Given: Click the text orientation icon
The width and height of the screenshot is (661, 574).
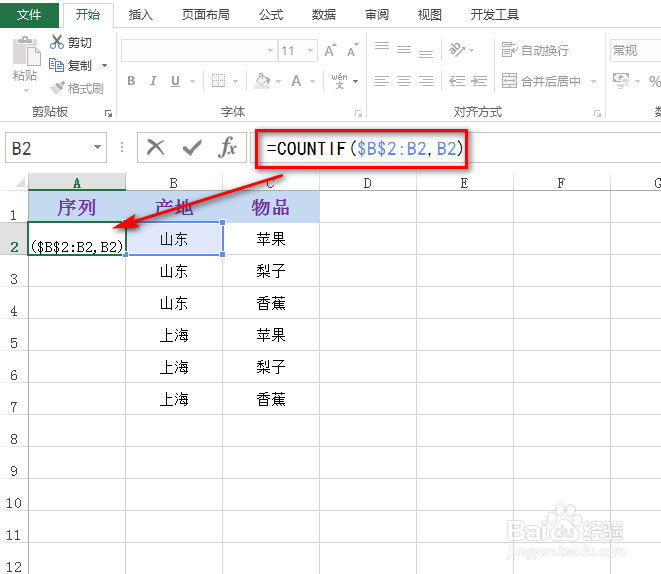Looking at the screenshot, I should [x=457, y=50].
